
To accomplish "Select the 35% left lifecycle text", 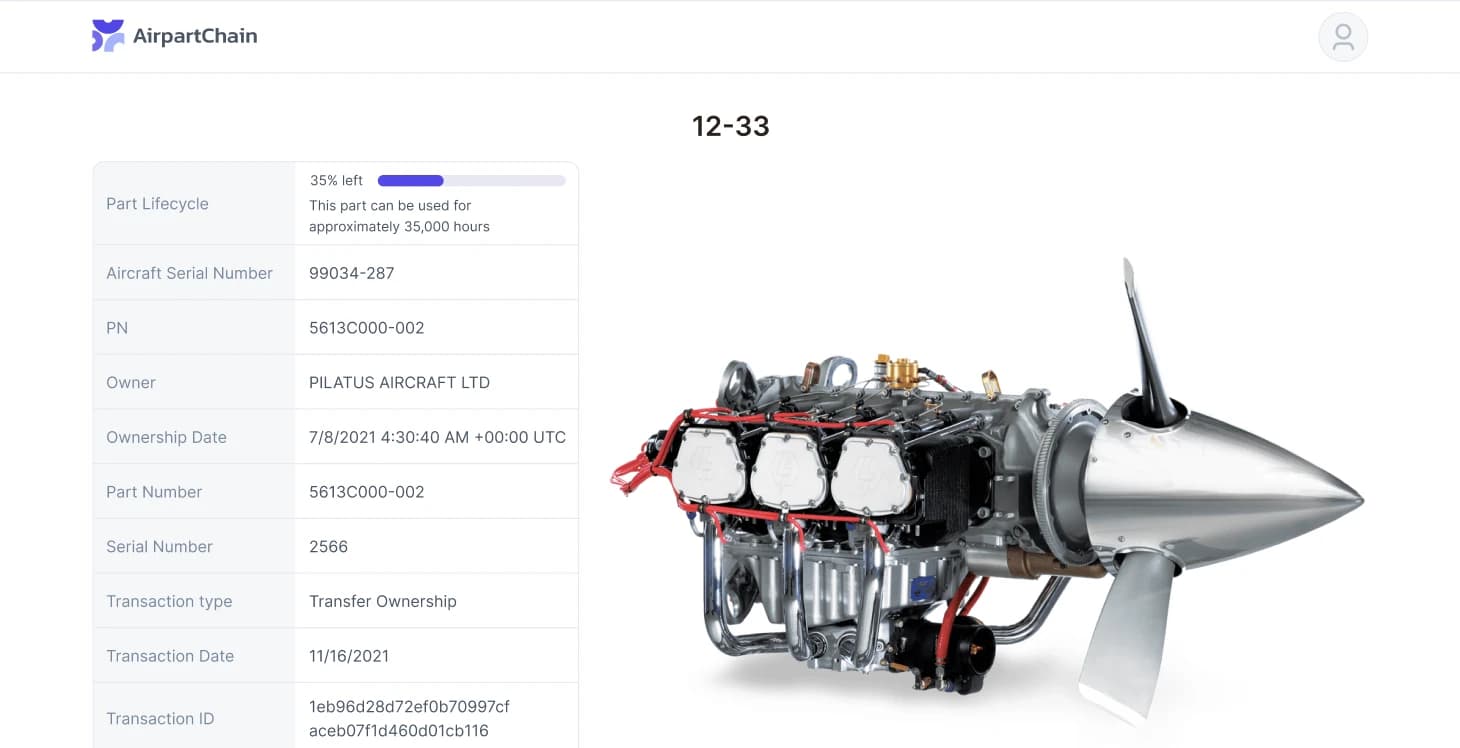I will (335, 180).
